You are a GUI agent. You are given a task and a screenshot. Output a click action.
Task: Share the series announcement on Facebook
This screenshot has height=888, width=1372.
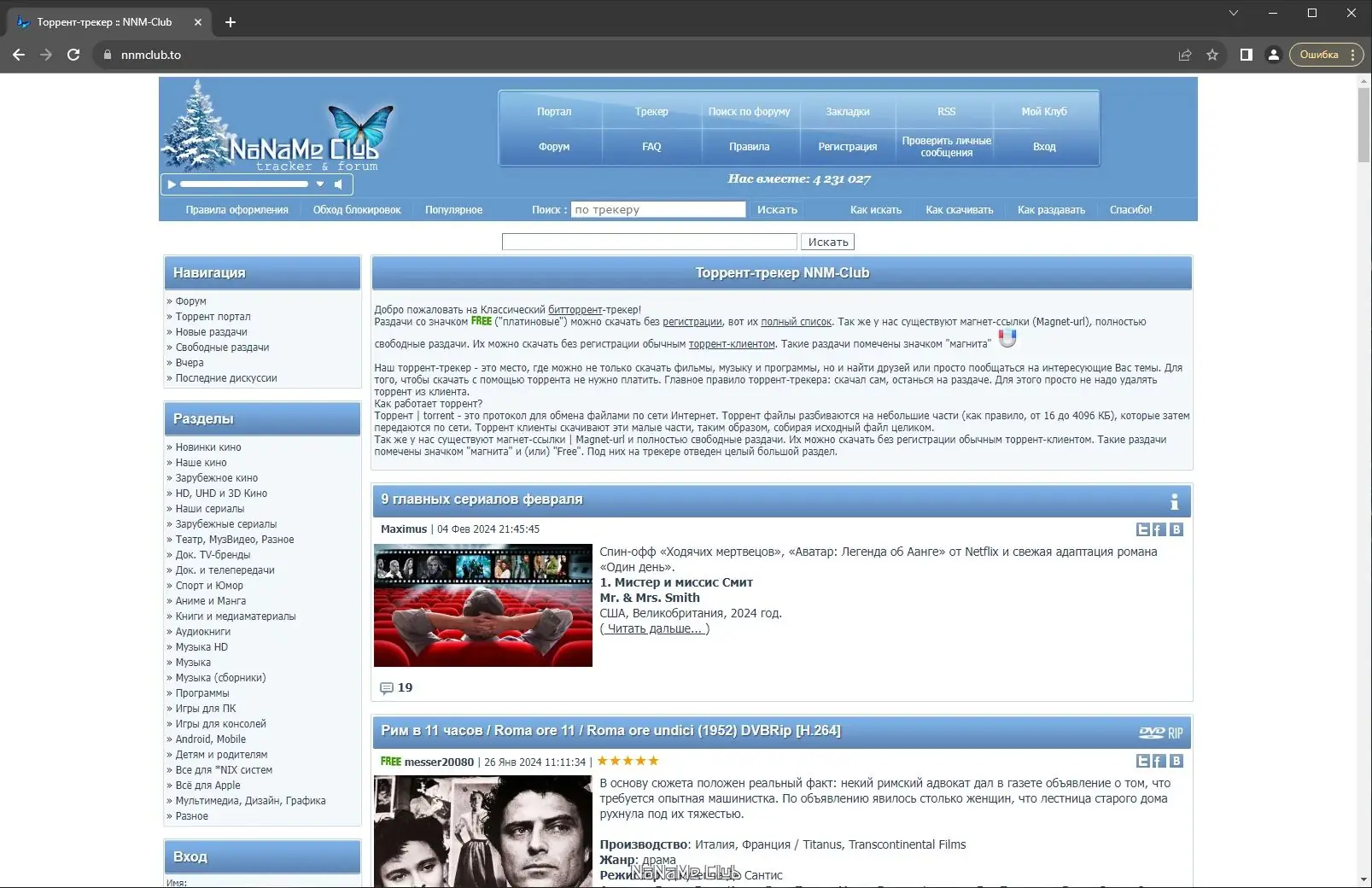click(x=1159, y=529)
